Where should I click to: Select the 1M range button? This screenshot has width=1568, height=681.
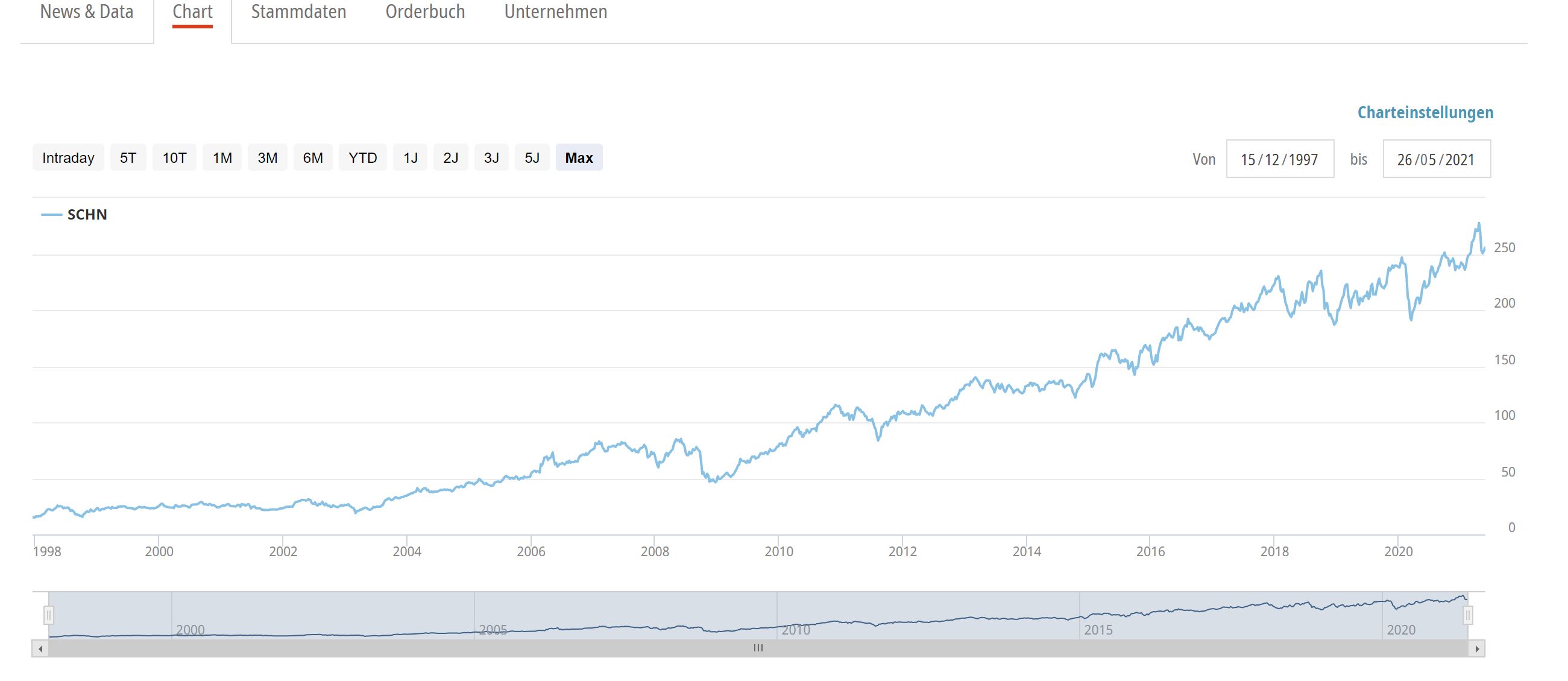click(x=222, y=158)
